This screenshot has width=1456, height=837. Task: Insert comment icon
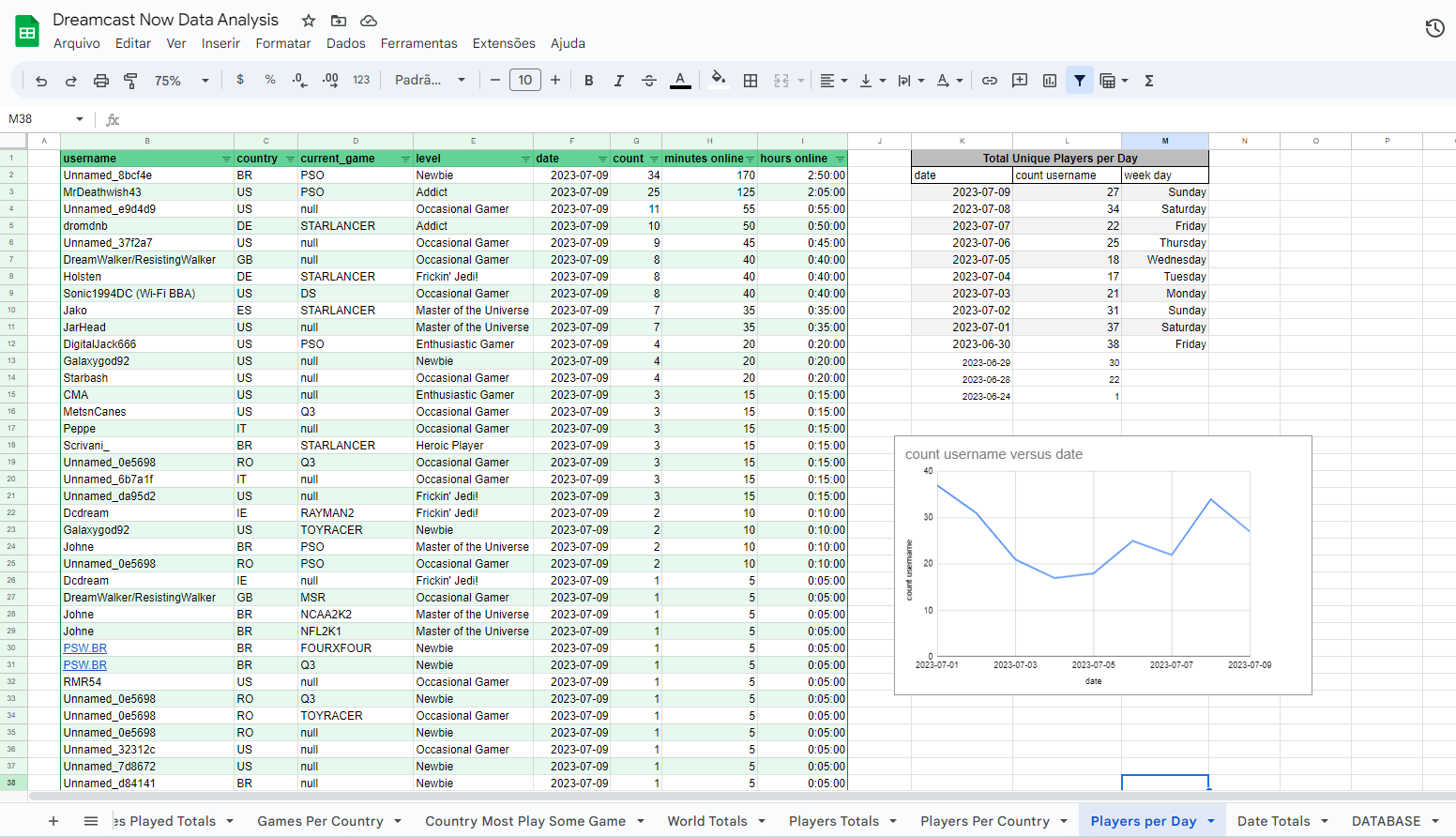click(1020, 81)
